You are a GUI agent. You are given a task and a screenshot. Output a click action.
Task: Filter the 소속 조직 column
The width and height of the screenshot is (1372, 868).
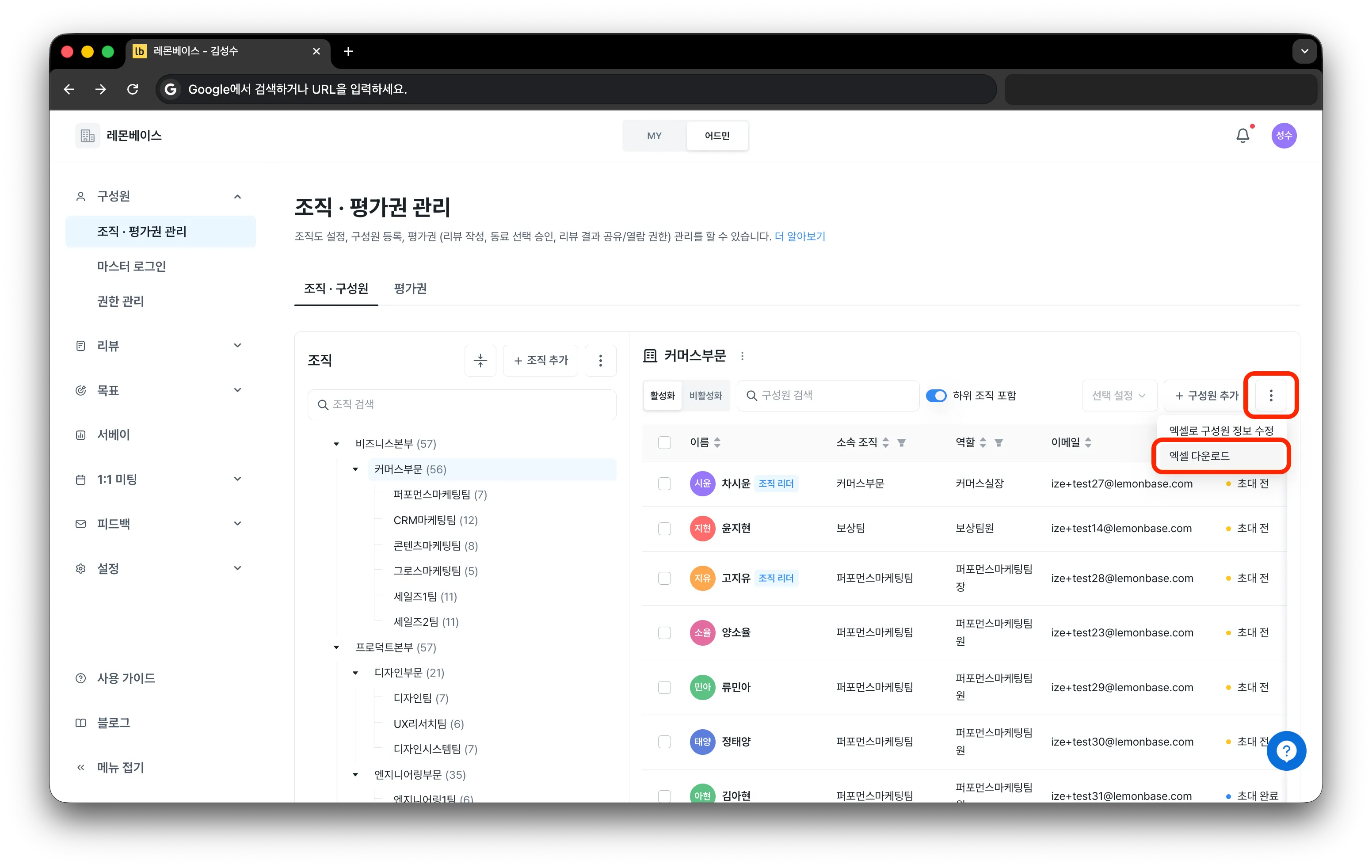coord(901,442)
